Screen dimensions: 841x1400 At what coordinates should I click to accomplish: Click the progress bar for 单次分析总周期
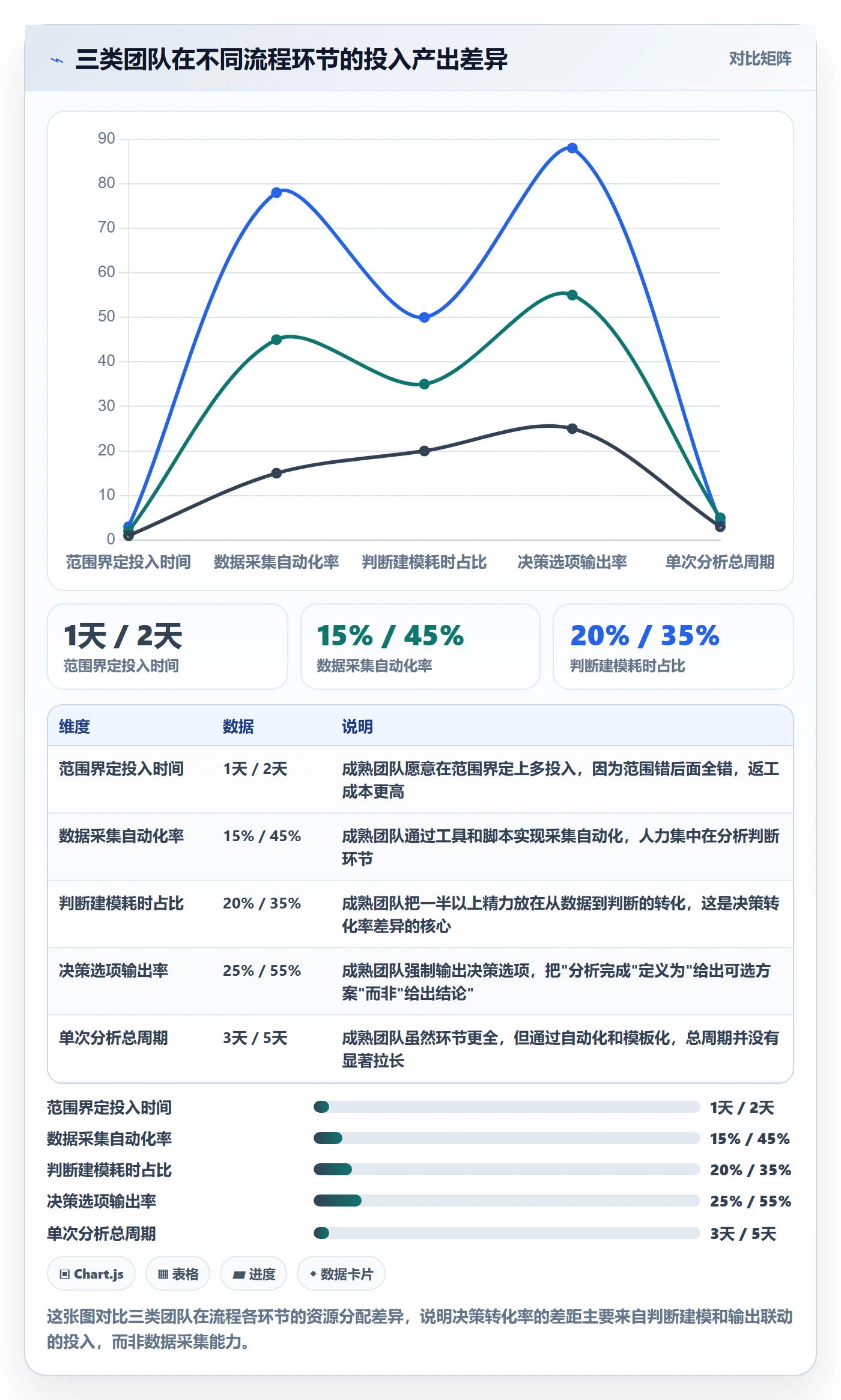[x=507, y=1233]
